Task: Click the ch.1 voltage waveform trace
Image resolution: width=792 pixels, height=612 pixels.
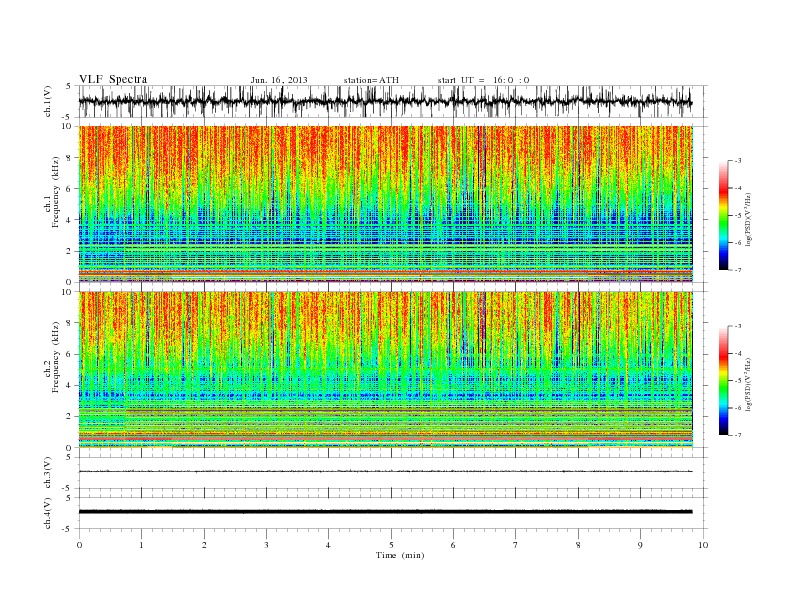Action: point(385,101)
